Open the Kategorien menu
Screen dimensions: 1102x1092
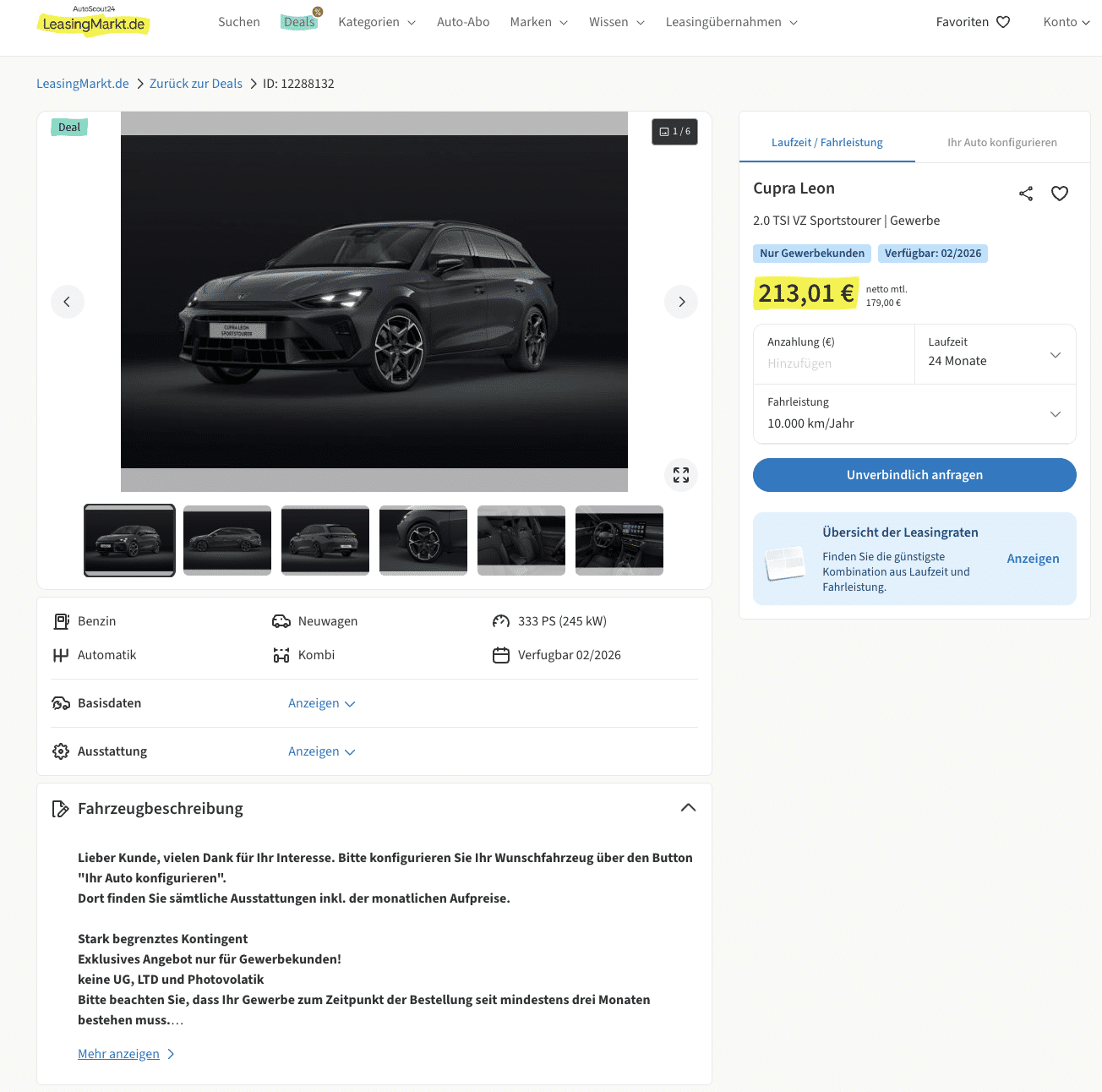[377, 22]
